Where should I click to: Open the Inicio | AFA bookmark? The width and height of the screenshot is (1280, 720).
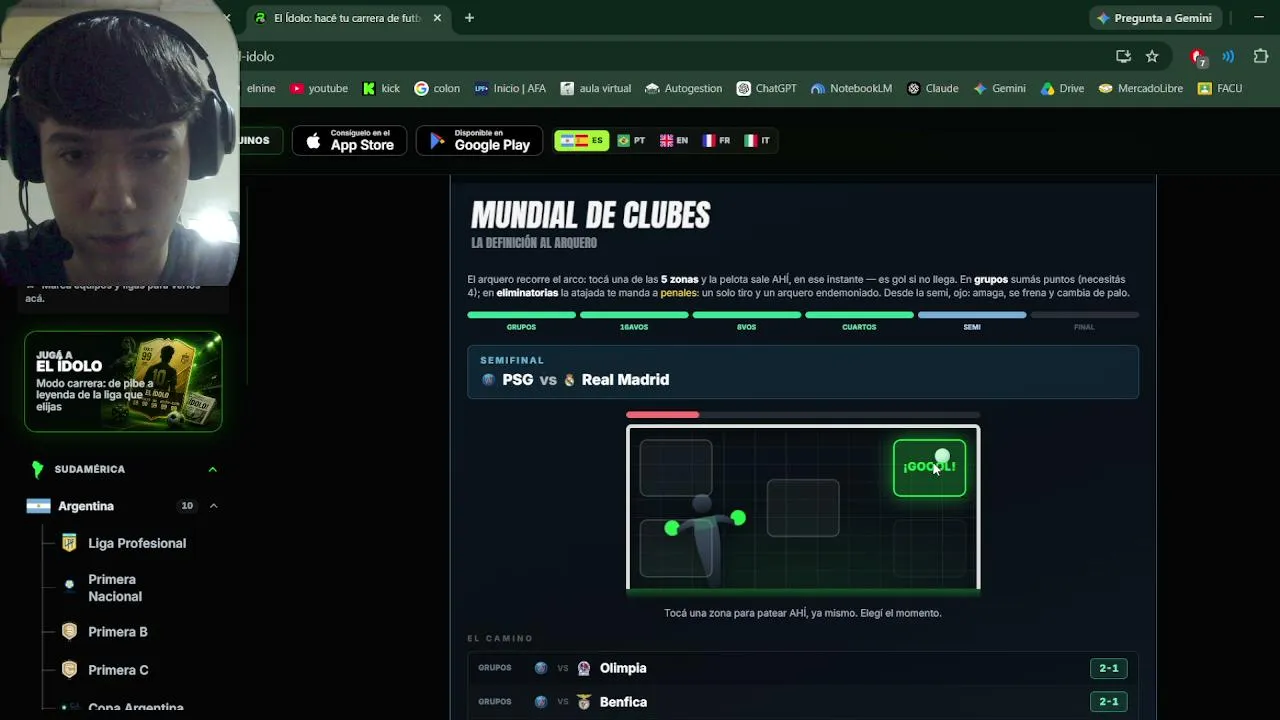pyautogui.click(x=510, y=88)
